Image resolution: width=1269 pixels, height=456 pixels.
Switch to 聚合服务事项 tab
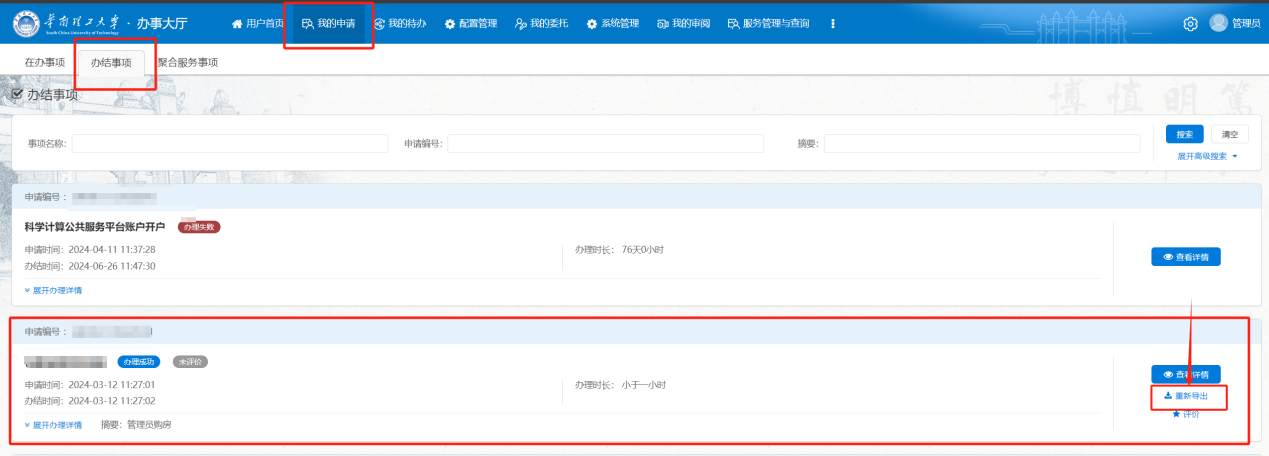point(187,62)
